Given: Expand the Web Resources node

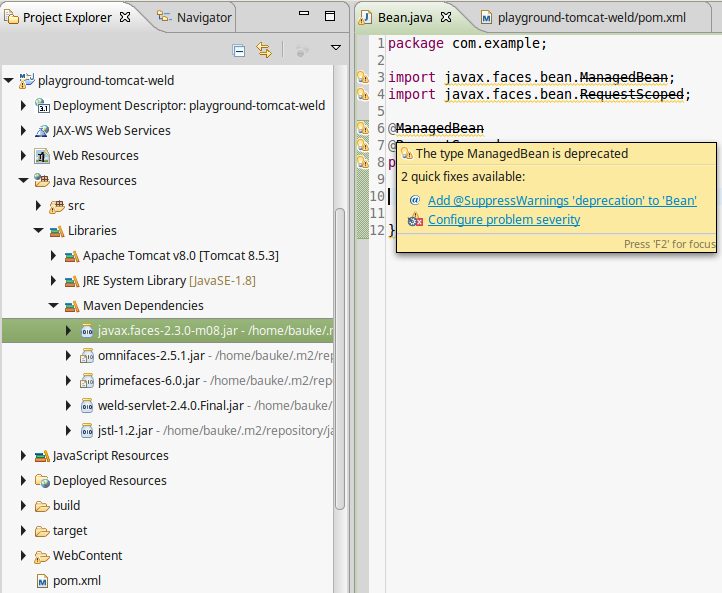Looking at the screenshot, I should [23, 156].
